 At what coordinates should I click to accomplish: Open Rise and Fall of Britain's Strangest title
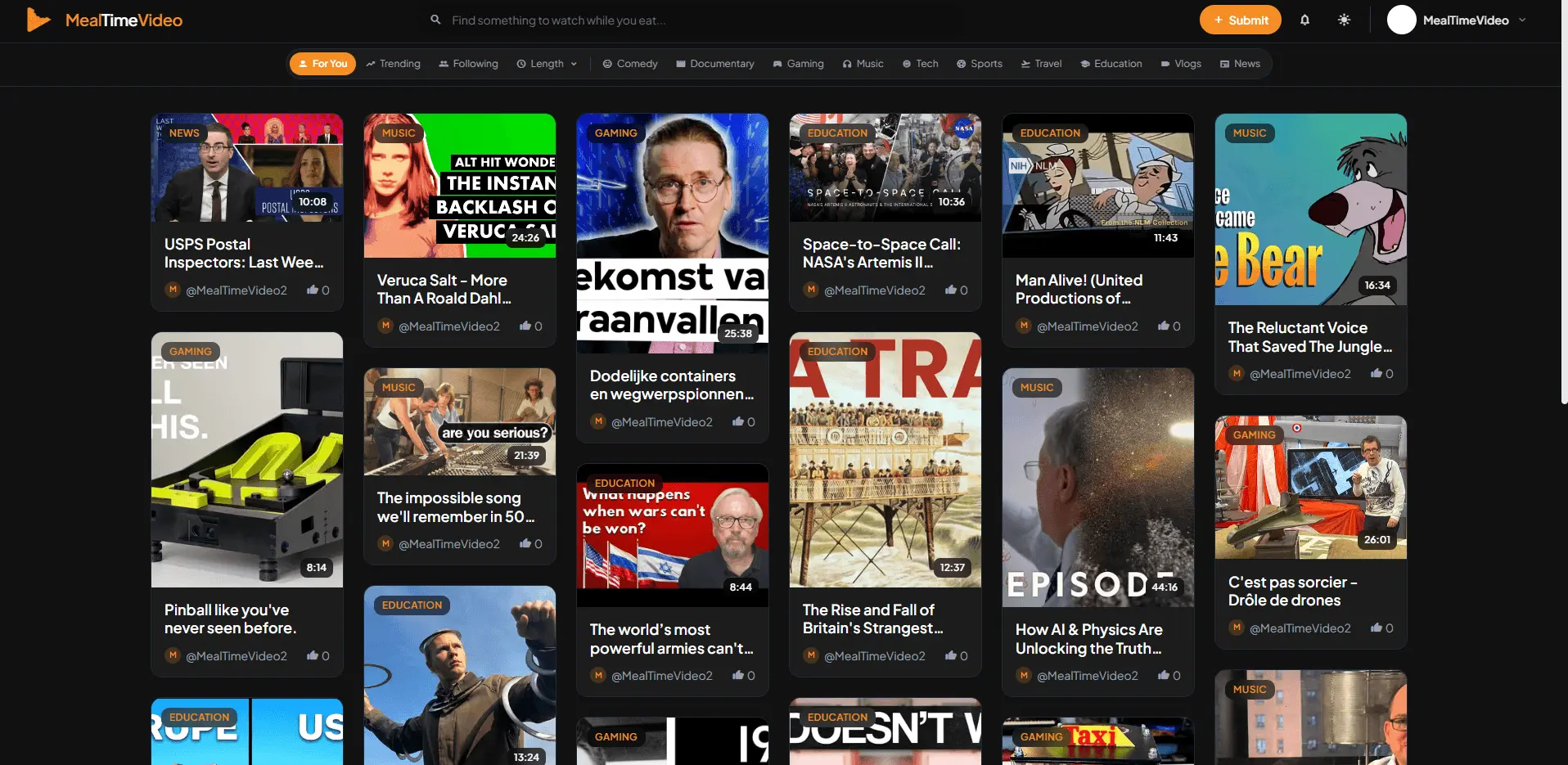point(873,619)
